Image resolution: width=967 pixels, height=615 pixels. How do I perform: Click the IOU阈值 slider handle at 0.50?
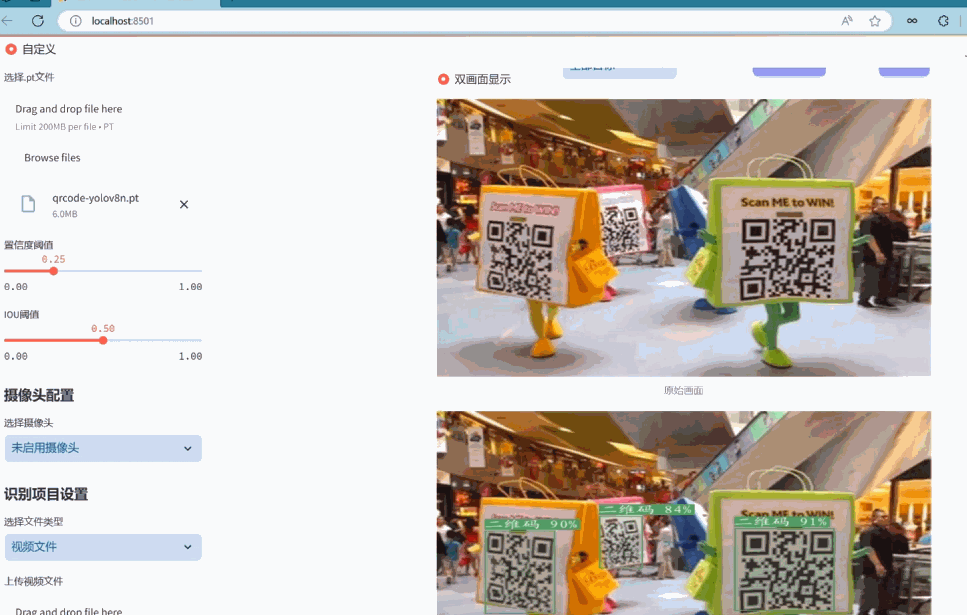103,341
